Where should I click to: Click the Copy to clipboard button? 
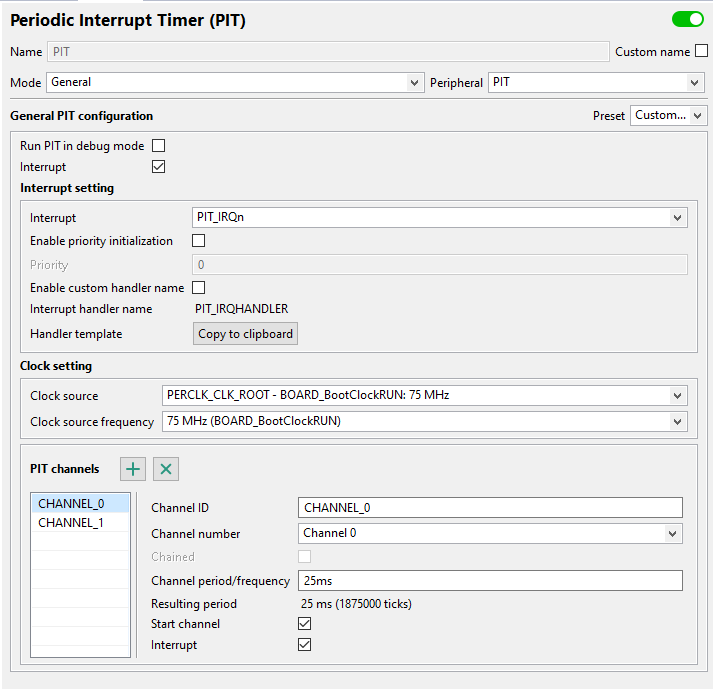click(245, 334)
